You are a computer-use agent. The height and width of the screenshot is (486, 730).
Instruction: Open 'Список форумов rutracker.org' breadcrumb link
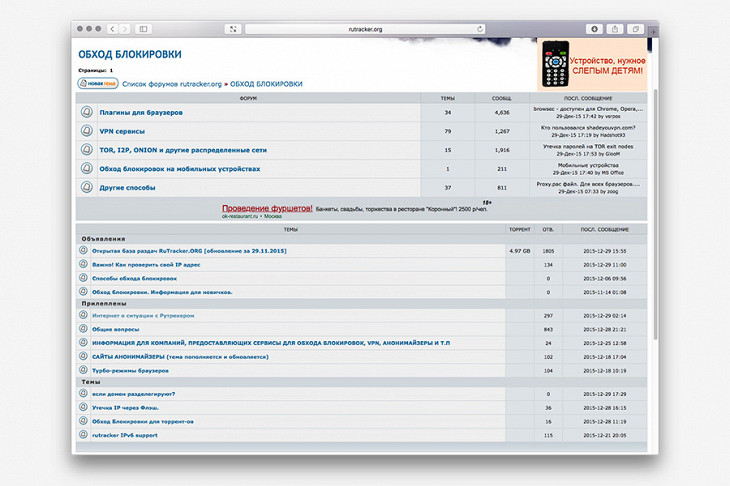click(173, 84)
